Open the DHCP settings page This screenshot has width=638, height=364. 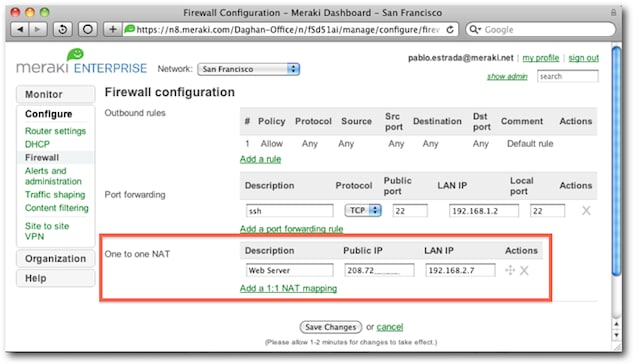[x=37, y=144]
